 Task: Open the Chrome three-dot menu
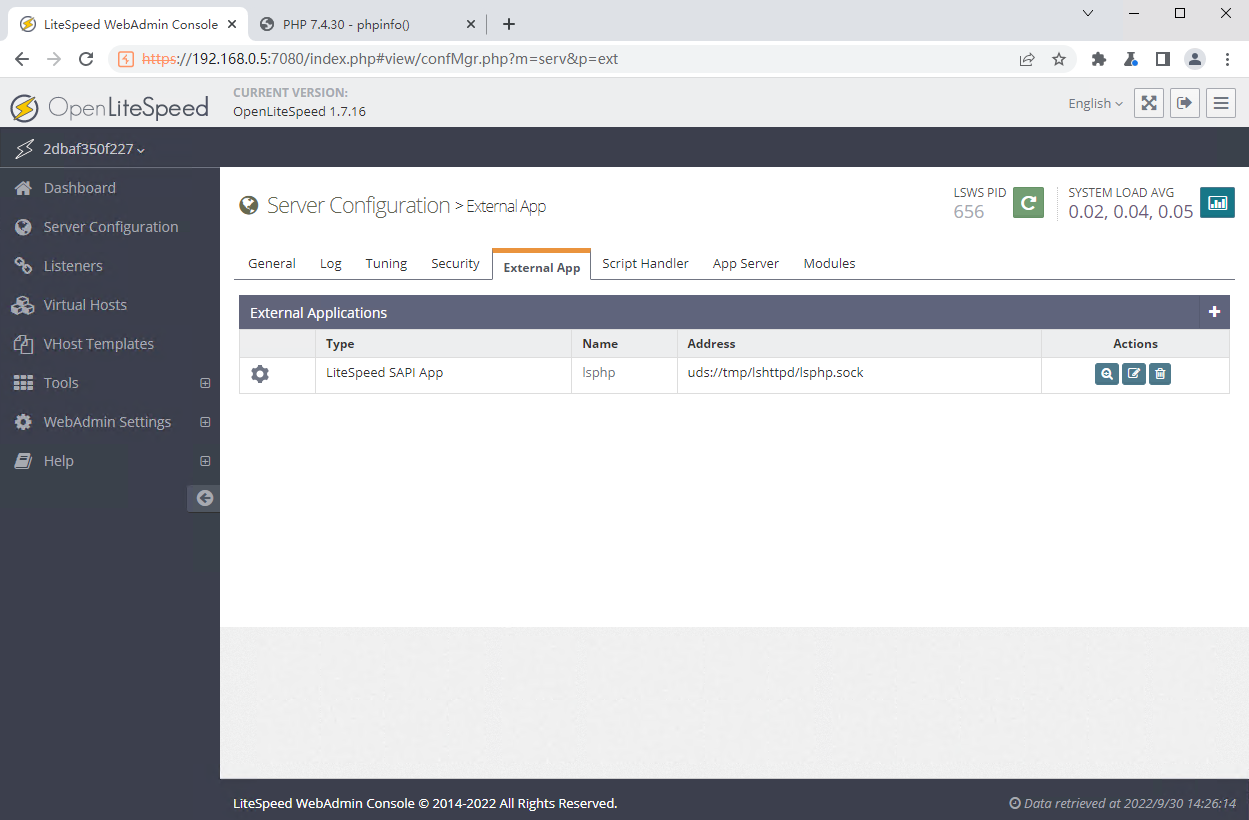click(1228, 59)
